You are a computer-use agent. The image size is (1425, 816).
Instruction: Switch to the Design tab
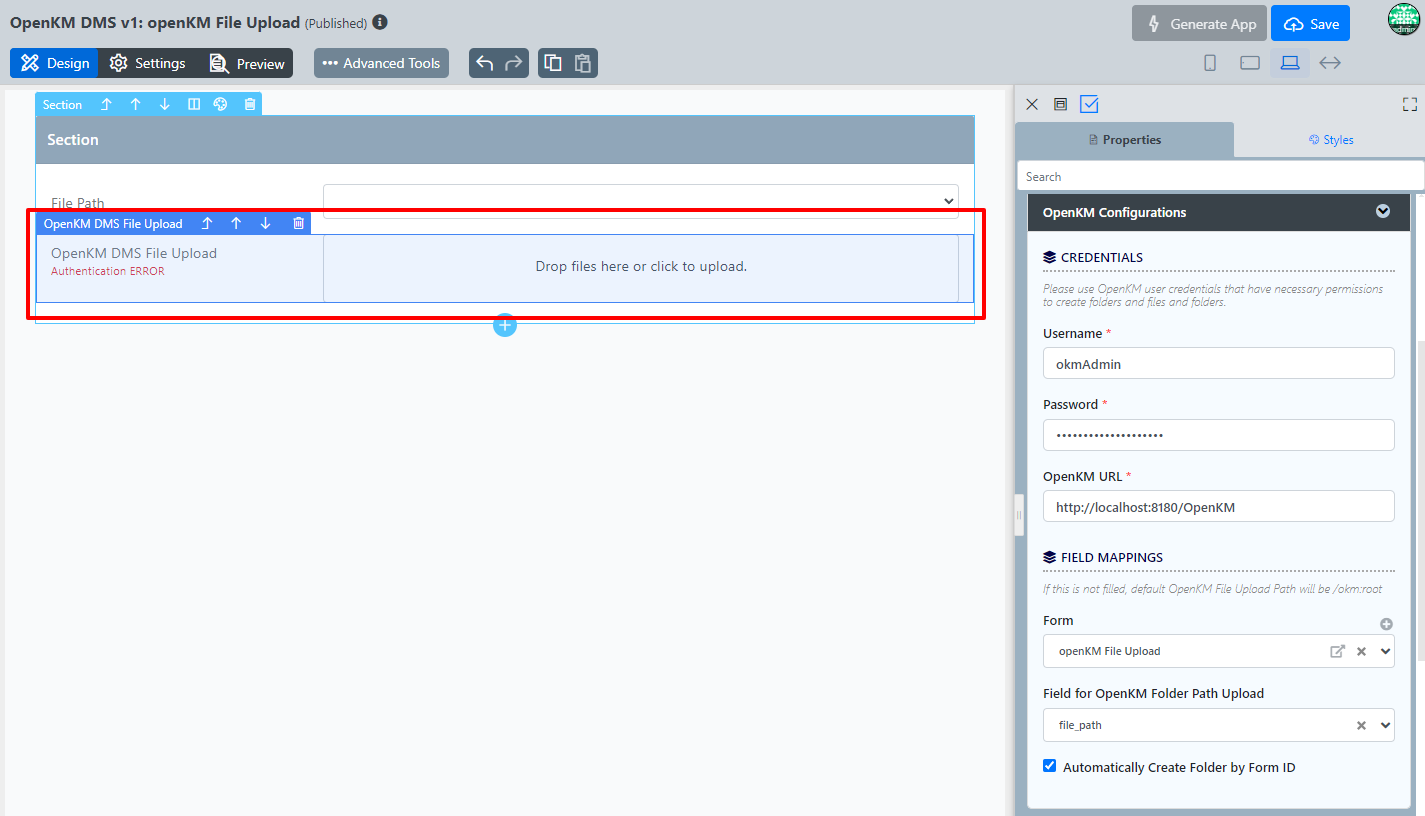[x=54, y=63]
